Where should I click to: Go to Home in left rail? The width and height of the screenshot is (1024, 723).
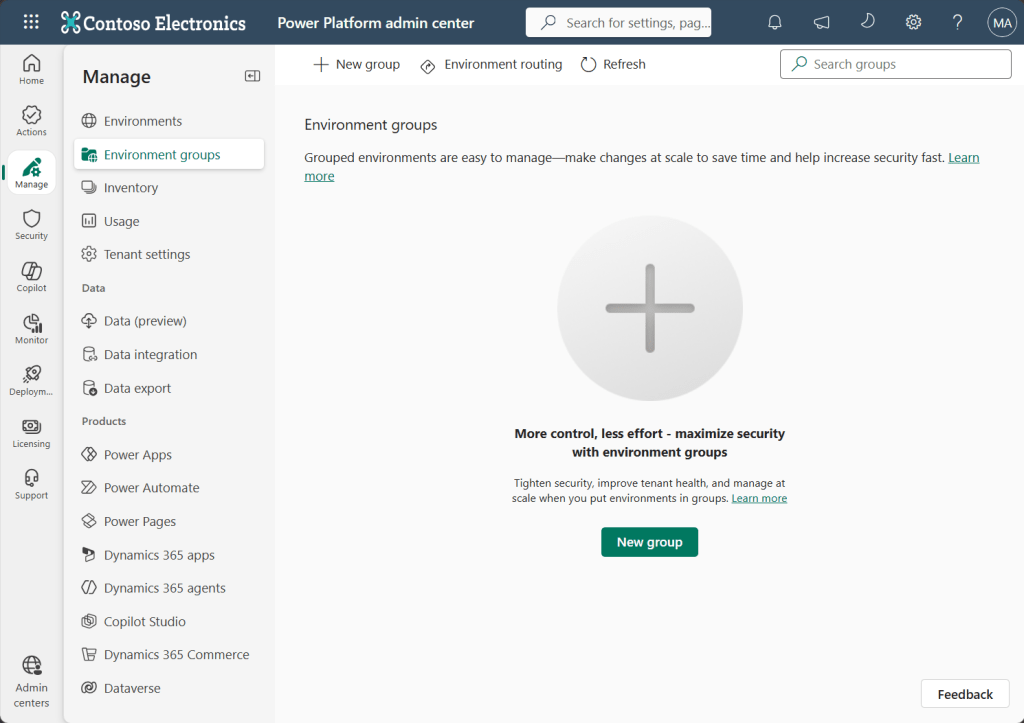click(31, 69)
